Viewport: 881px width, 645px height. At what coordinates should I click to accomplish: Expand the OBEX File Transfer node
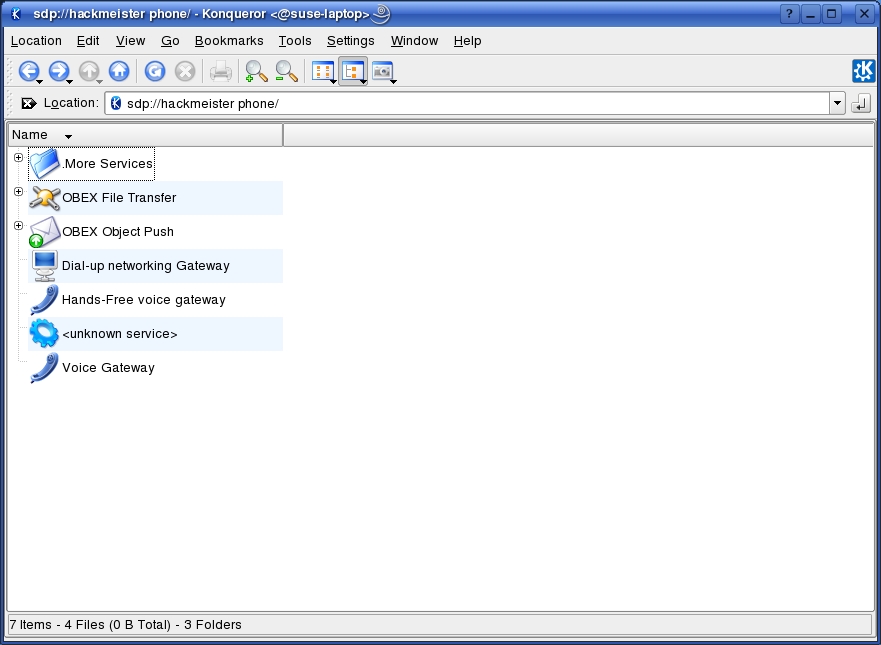click(x=18, y=192)
